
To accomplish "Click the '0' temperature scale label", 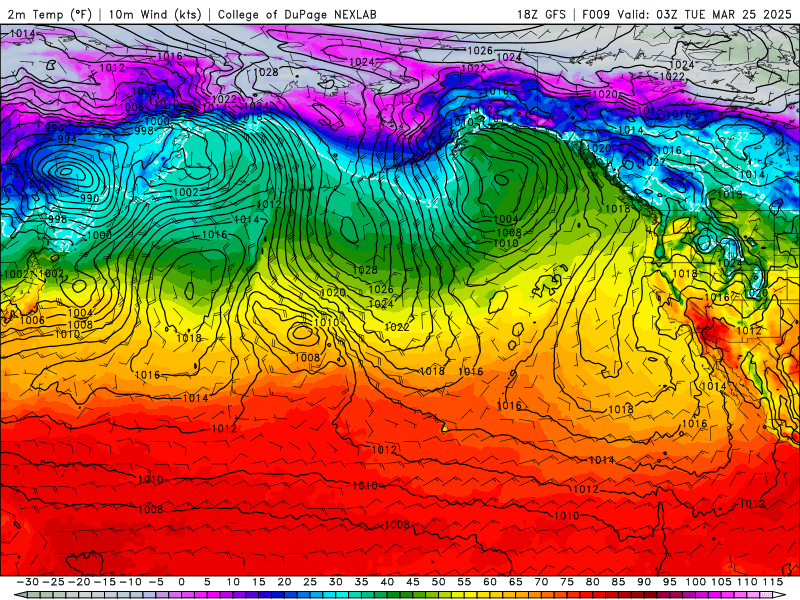I will [x=182, y=582].
